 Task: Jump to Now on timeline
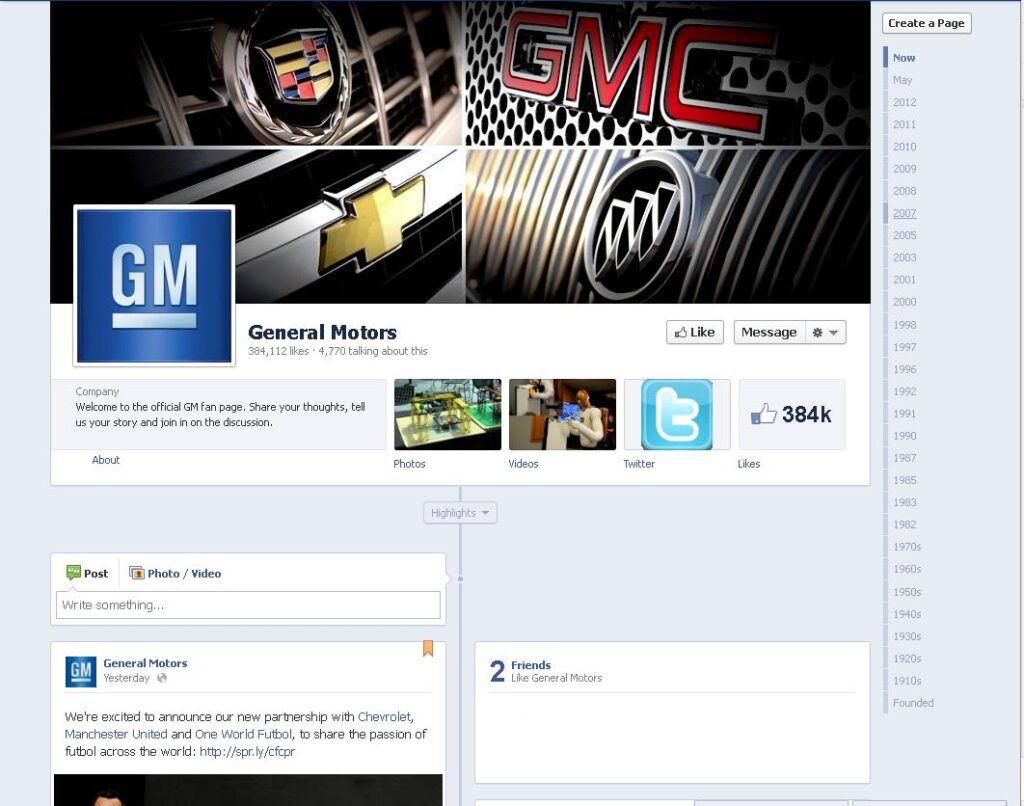[x=904, y=57]
